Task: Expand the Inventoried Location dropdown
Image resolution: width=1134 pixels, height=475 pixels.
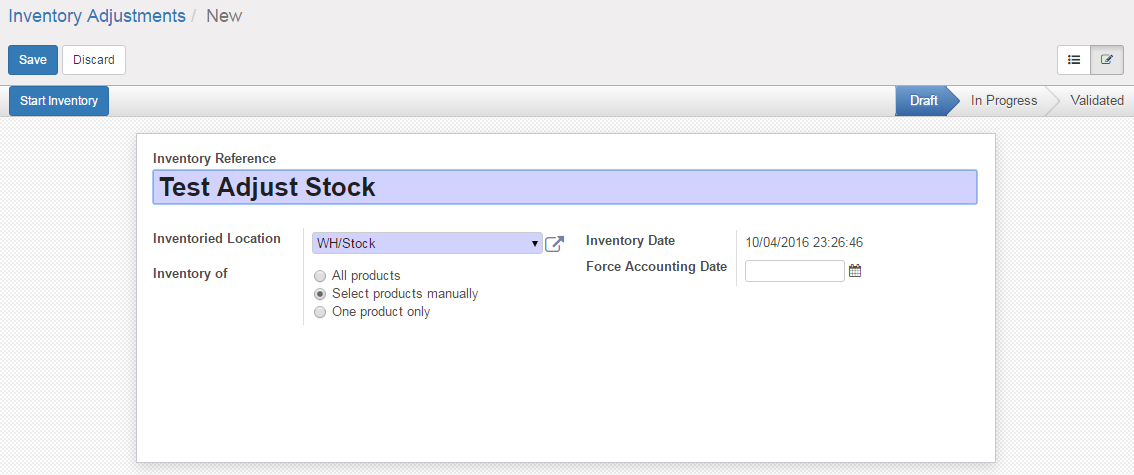Action: 427,243
